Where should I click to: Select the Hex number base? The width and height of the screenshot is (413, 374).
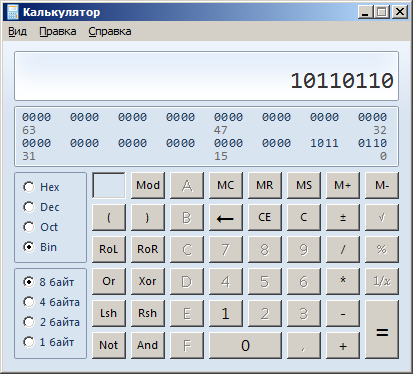pyautogui.click(x=41, y=187)
